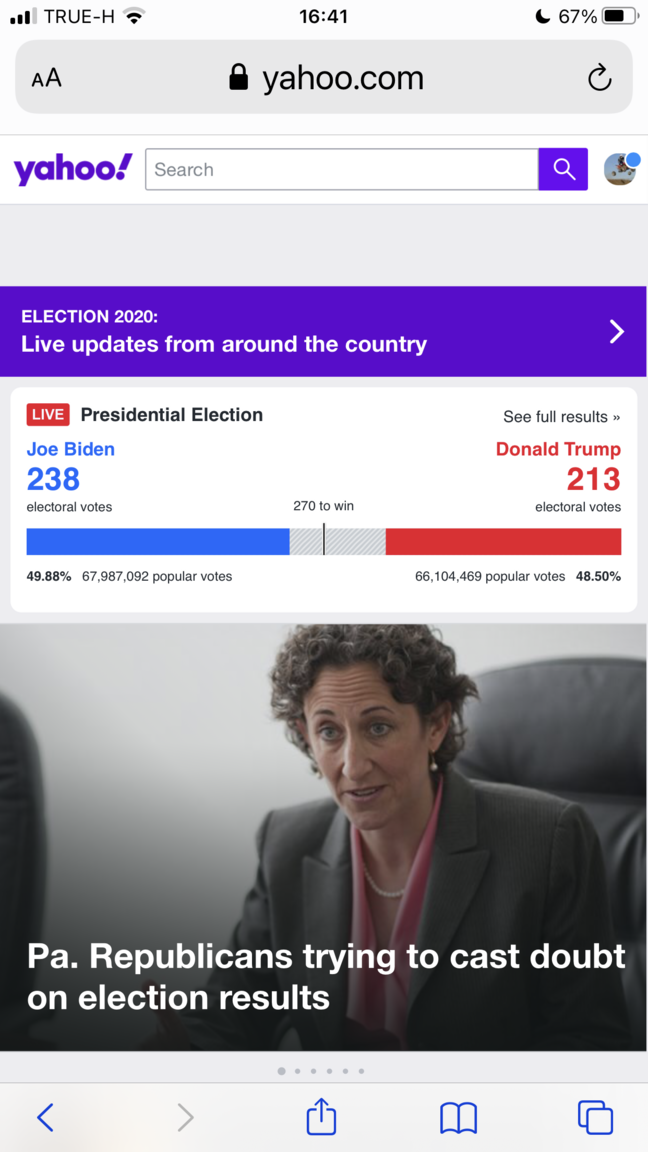This screenshot has width=648, height=1152.
Task: Select the second carousel pagination dot
Action: coord(297,1071)
